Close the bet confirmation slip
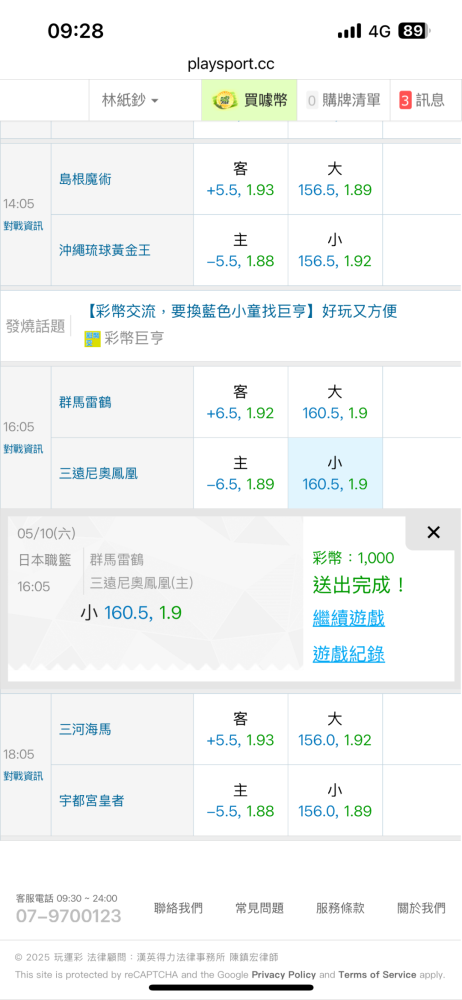Viewport: 462px width, 1000px height. [x=433, y=533]
